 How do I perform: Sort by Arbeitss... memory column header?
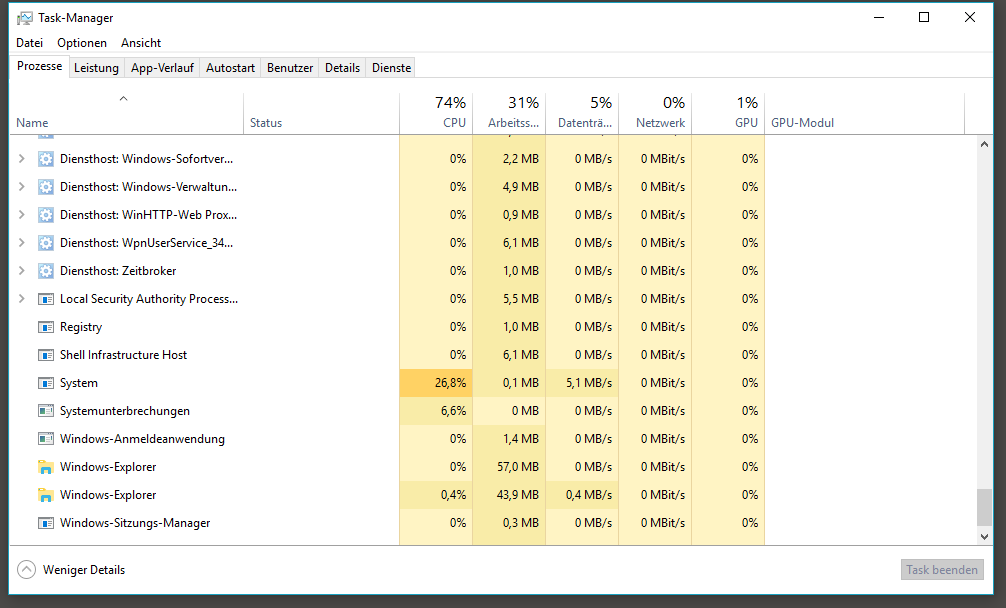509,114
